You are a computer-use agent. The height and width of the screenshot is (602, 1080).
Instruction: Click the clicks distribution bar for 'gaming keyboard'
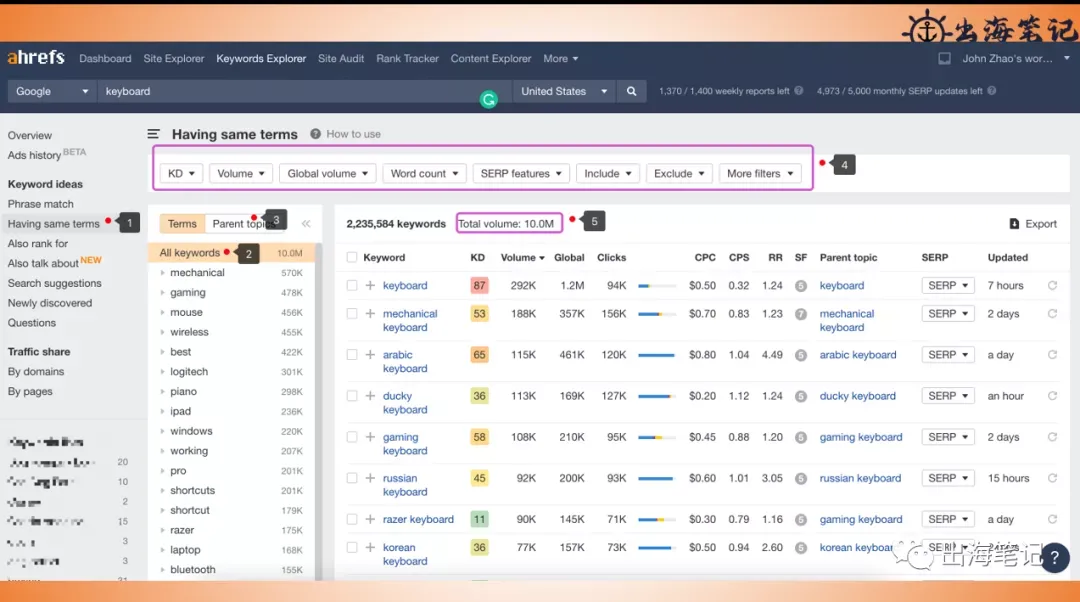[x=656, y=437]
